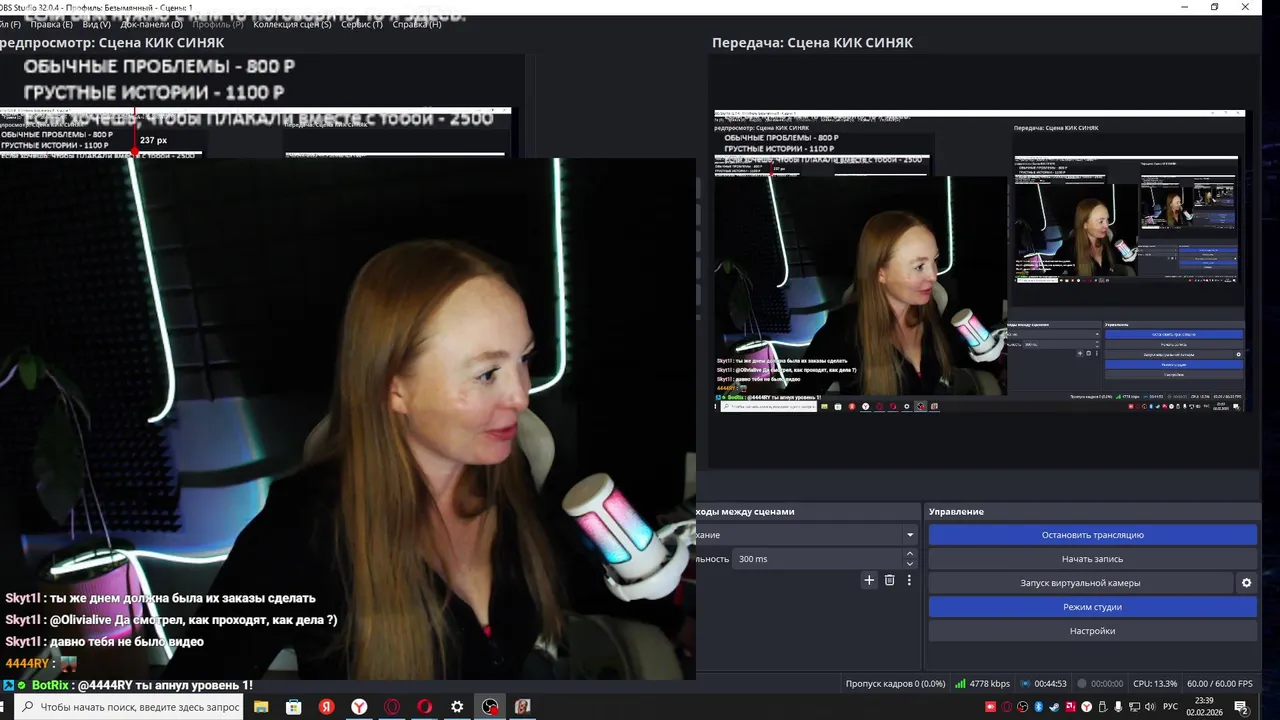1280x720 pixels.
Task: Increase transition duration with up arrow
Action: (909, 554)
